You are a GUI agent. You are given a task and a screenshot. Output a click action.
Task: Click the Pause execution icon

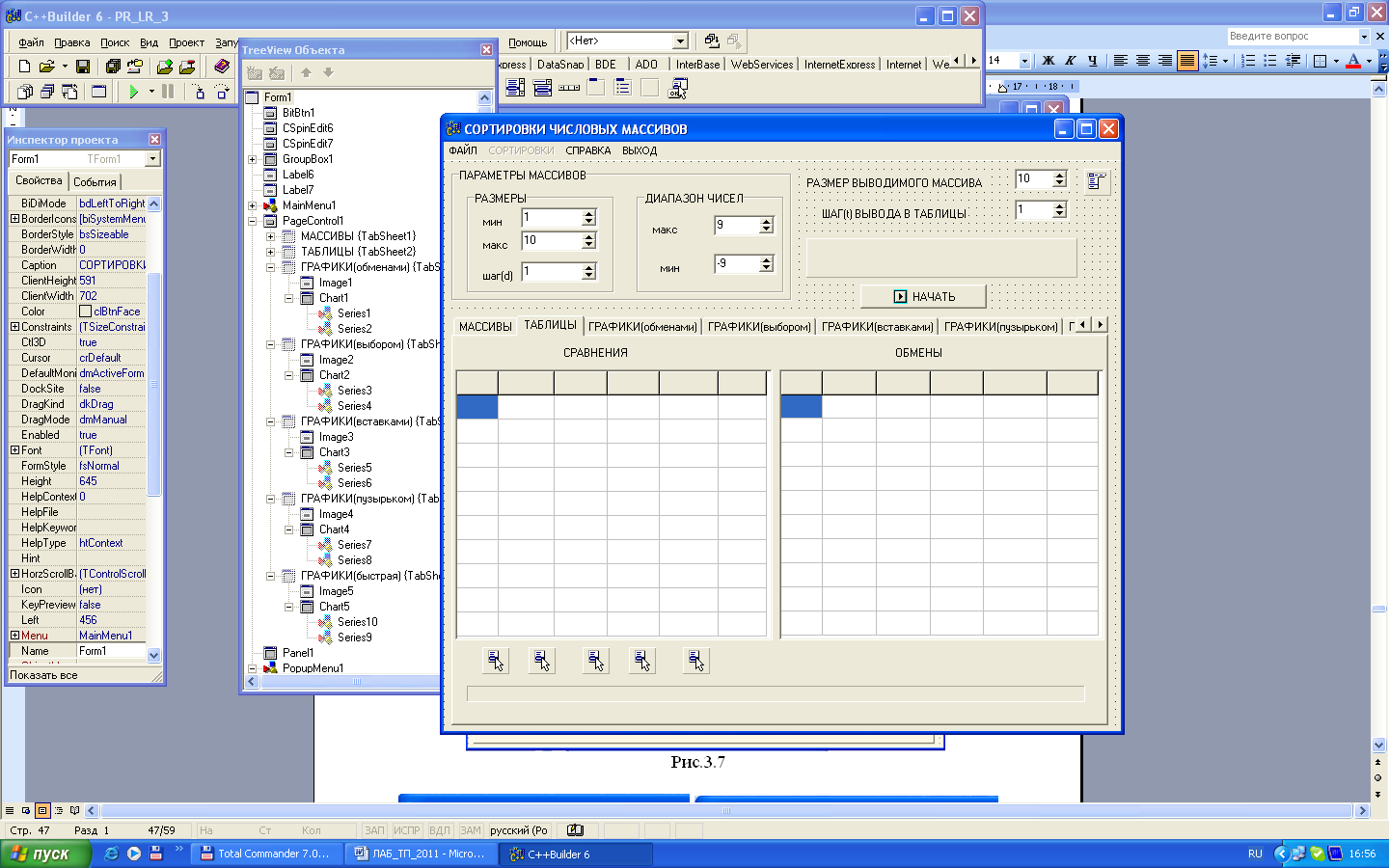click(168, 92)
